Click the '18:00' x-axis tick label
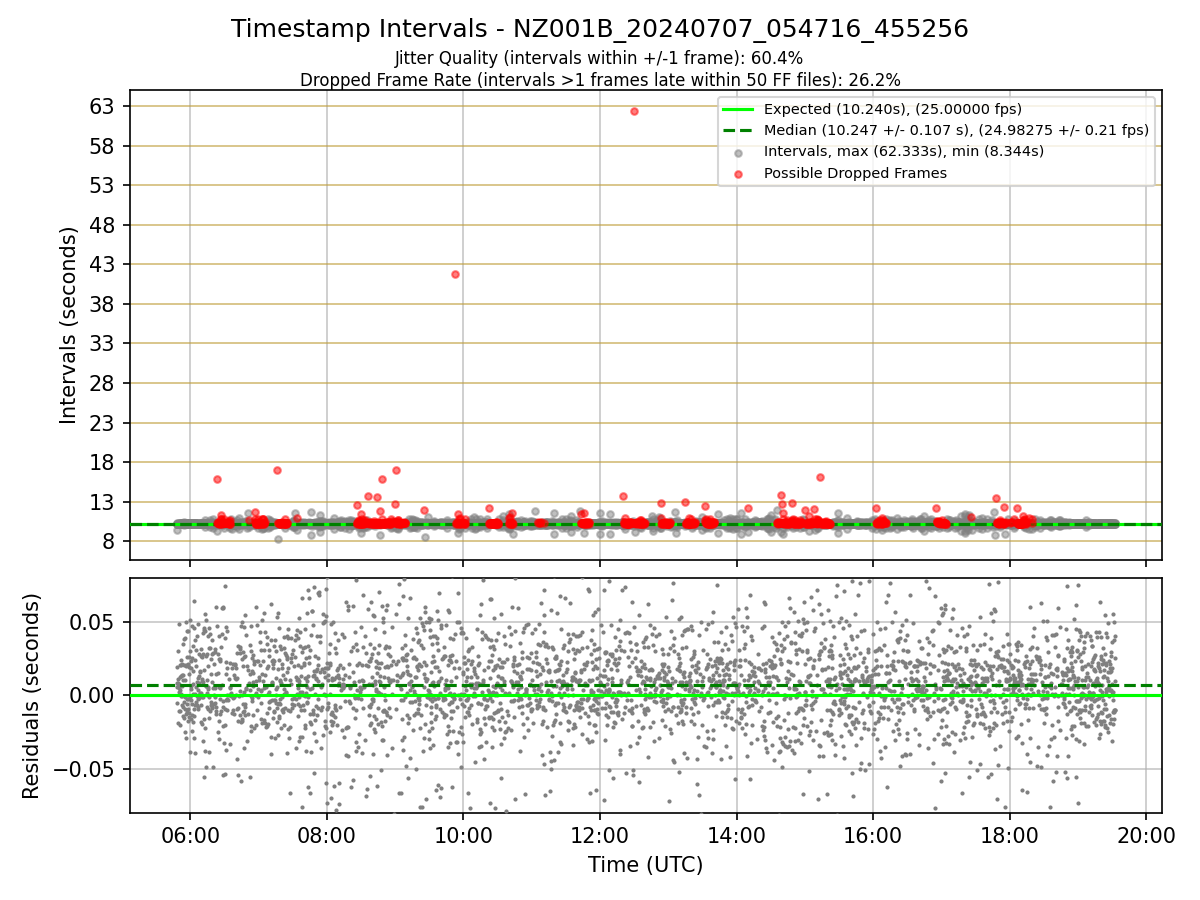 1009,833
